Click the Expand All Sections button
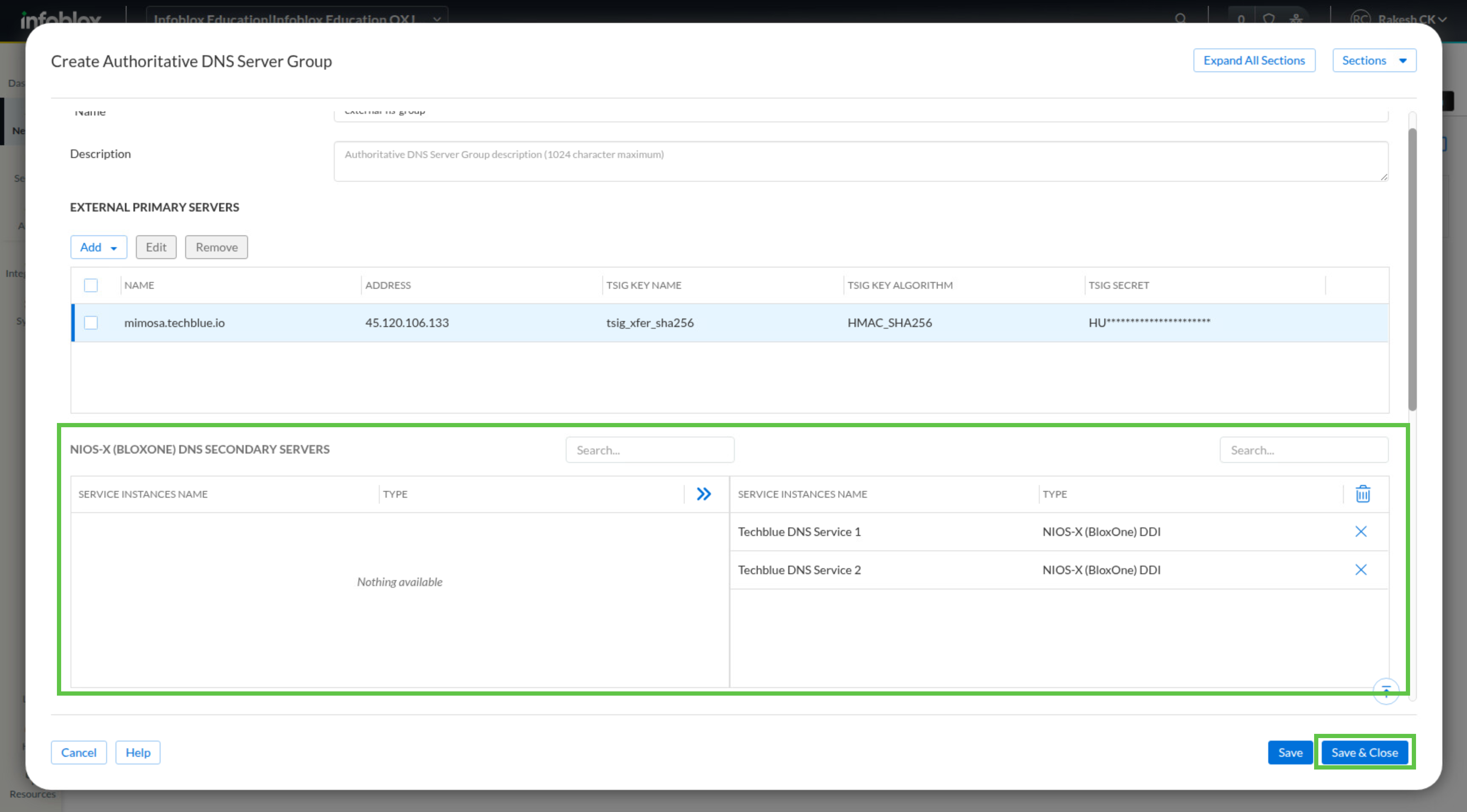 (x=1254, y=60)
